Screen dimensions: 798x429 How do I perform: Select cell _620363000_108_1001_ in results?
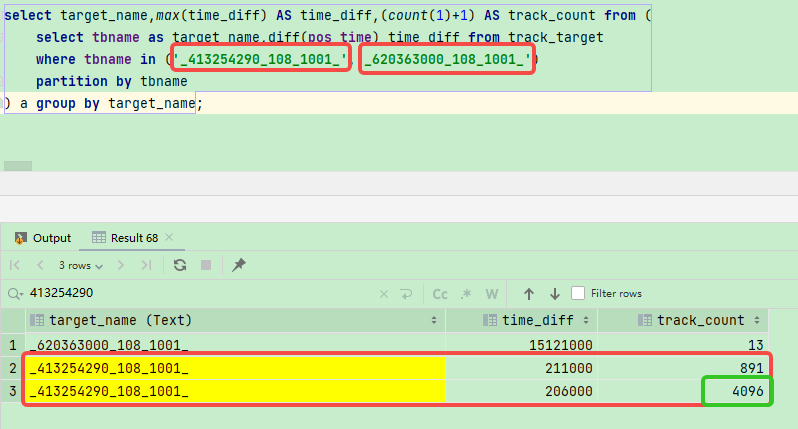click(235, 345)
